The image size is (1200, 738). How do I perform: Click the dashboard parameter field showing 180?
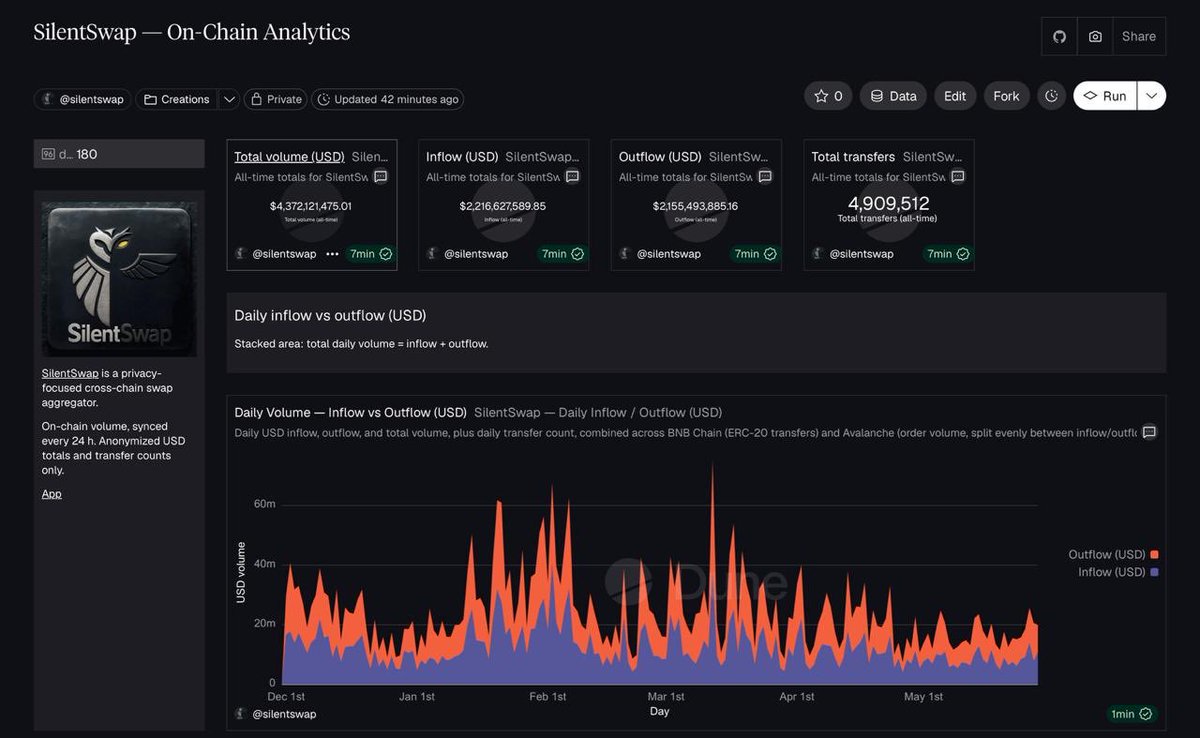click(x=119, y=154)
